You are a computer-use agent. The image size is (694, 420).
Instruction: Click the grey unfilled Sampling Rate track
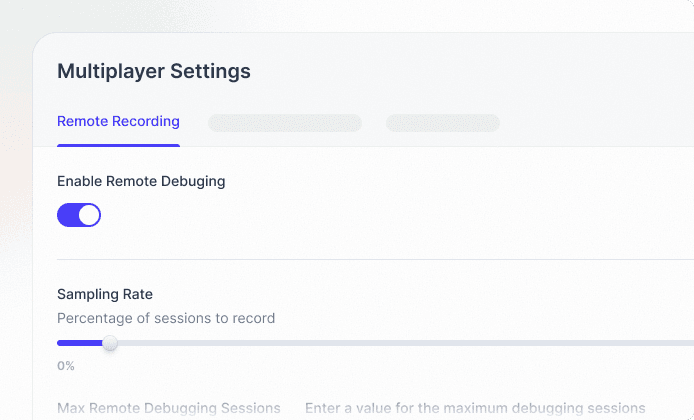click(405, 343)
